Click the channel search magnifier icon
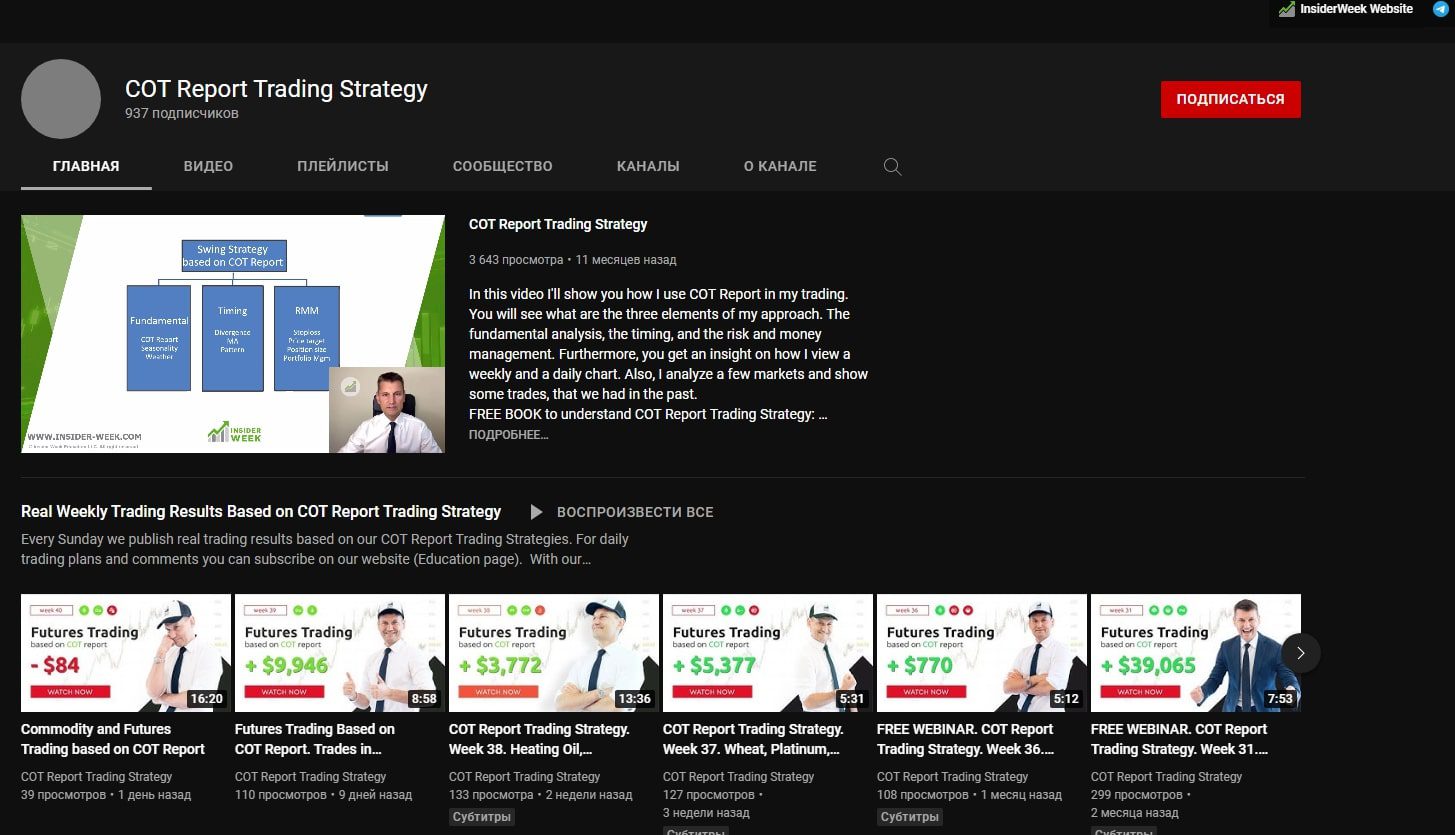1455x835 pixels. pyautogui.click(x=893, y=167)
